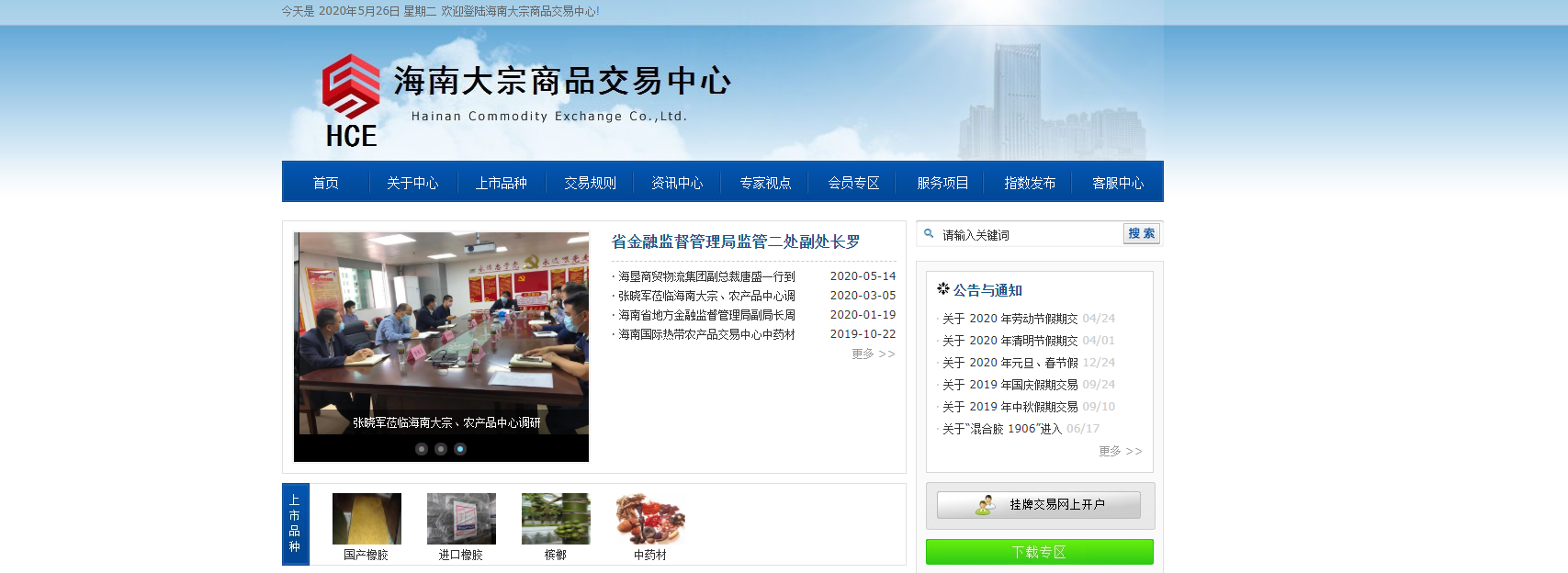
Task: Click the search magnifier icon
Action: click(929, 234)
